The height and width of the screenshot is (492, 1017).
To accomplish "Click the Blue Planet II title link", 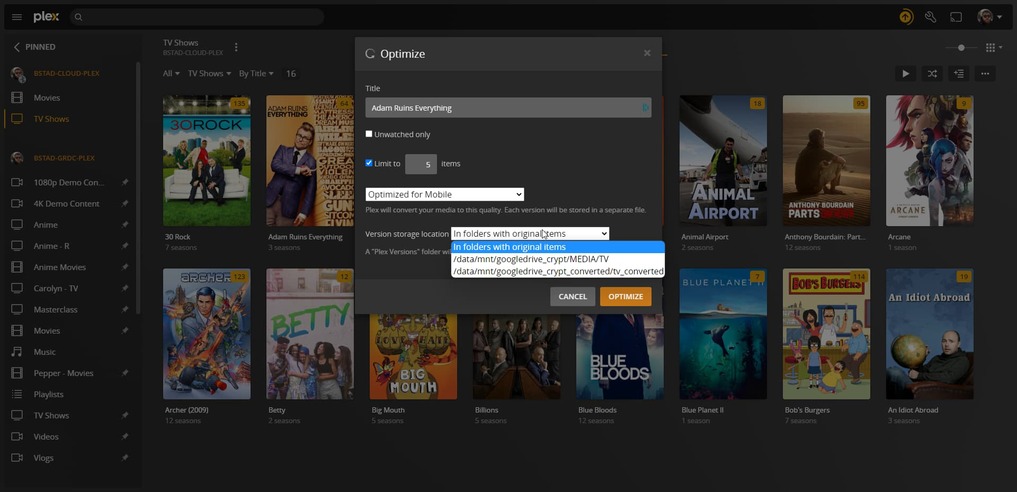I will (702, 410).
